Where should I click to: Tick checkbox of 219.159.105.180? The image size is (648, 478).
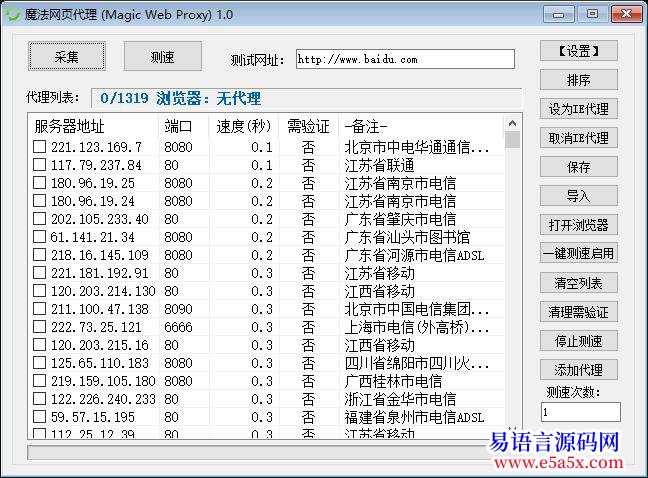click(x=40, y=381)
